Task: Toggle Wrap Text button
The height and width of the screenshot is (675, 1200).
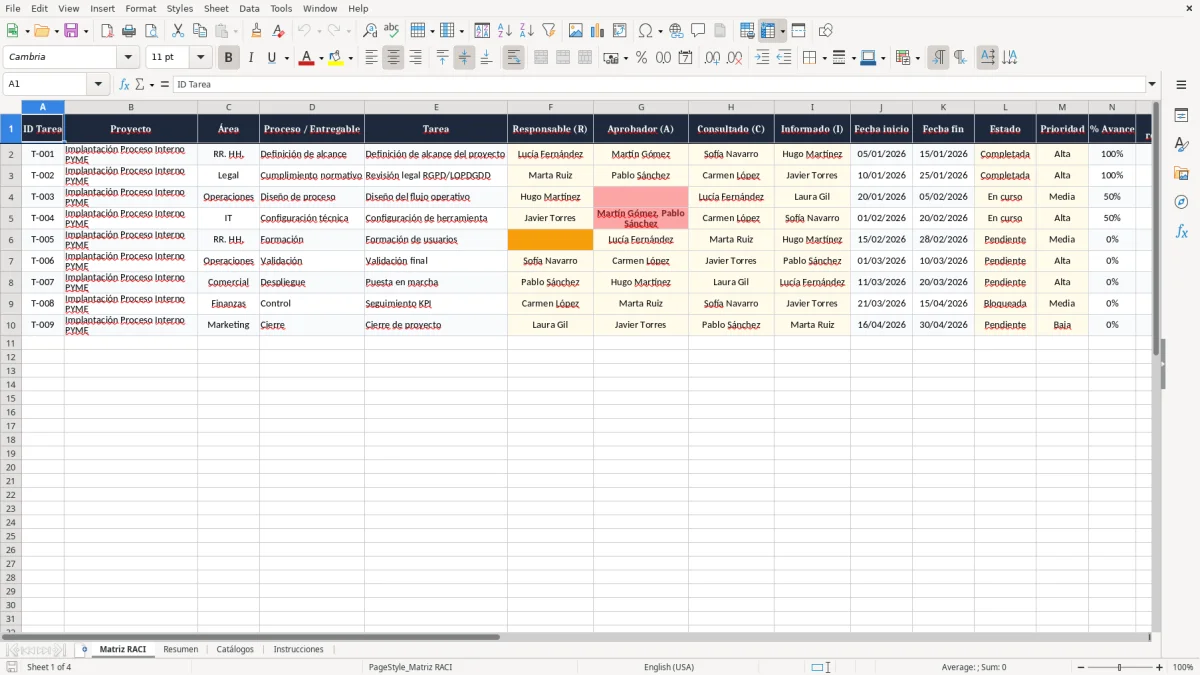Action: (514, 58)
